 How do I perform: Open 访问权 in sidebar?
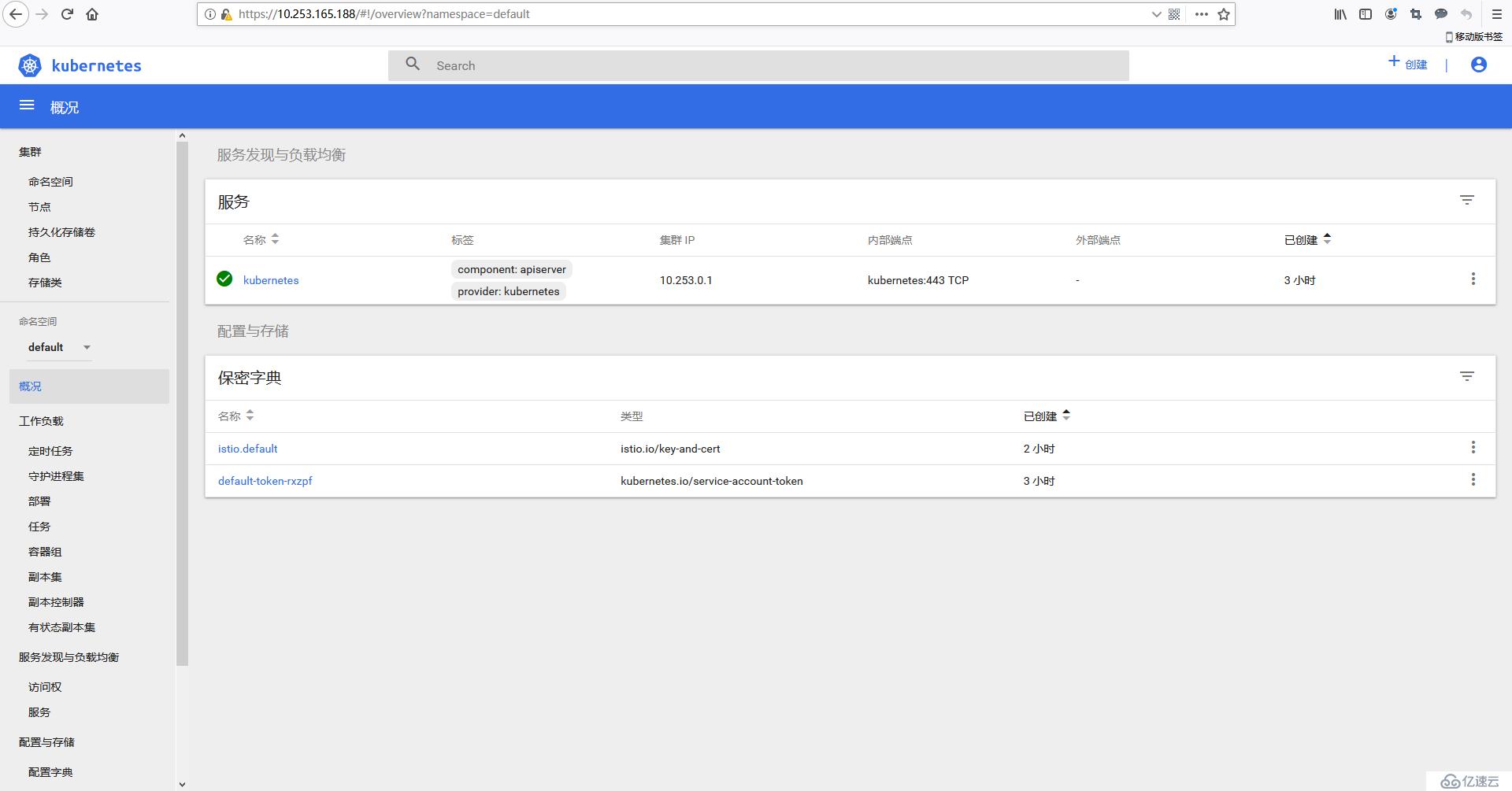[45, 687]
